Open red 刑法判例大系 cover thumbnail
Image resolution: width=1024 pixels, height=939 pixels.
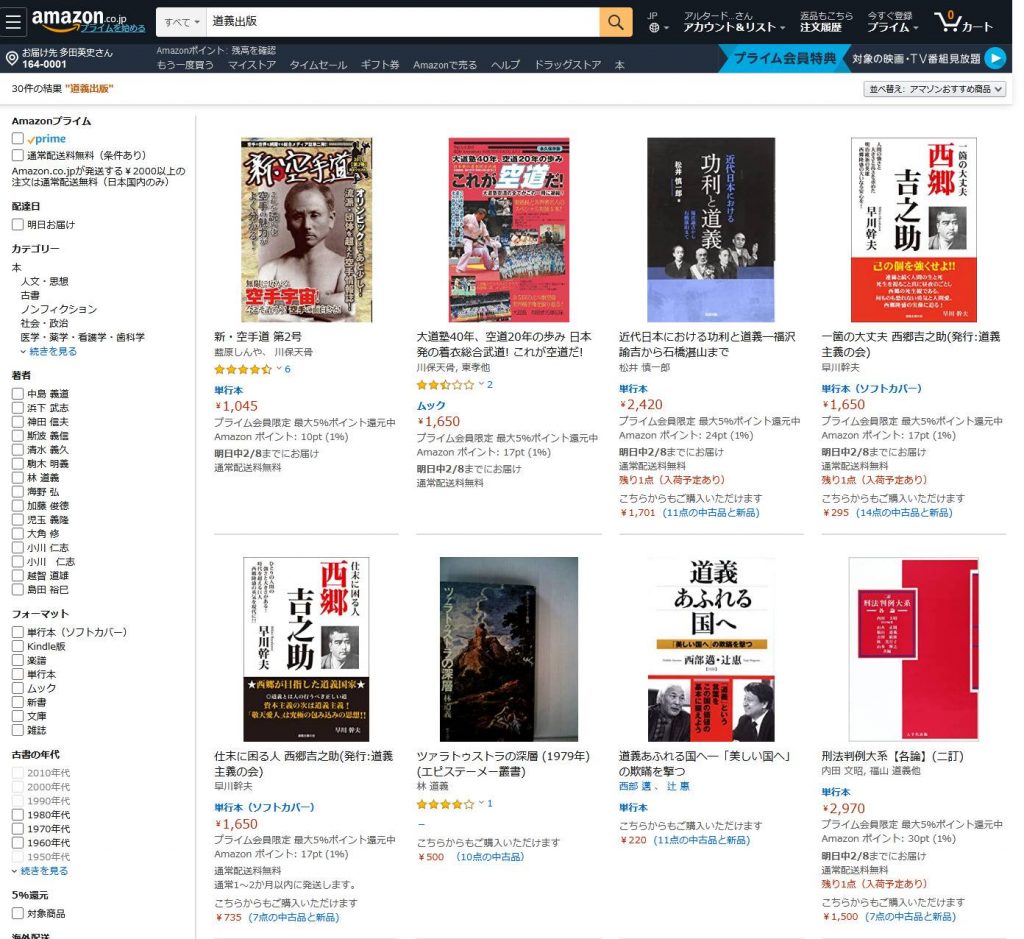click(x=914, y=649)
